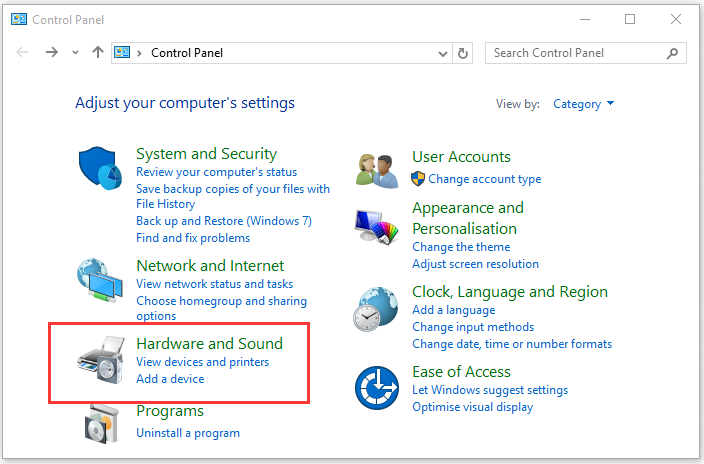Open Back up and Restore (Windows 7)
Image resolution: width=704 pixels, height=464 pixels.
pos(224,221)
